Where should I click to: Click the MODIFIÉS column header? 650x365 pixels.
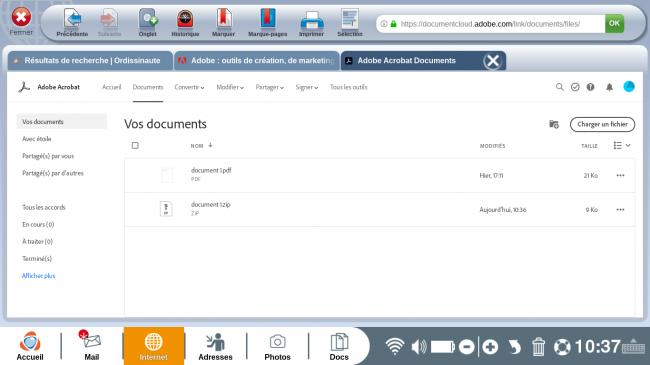click(492, 146)
